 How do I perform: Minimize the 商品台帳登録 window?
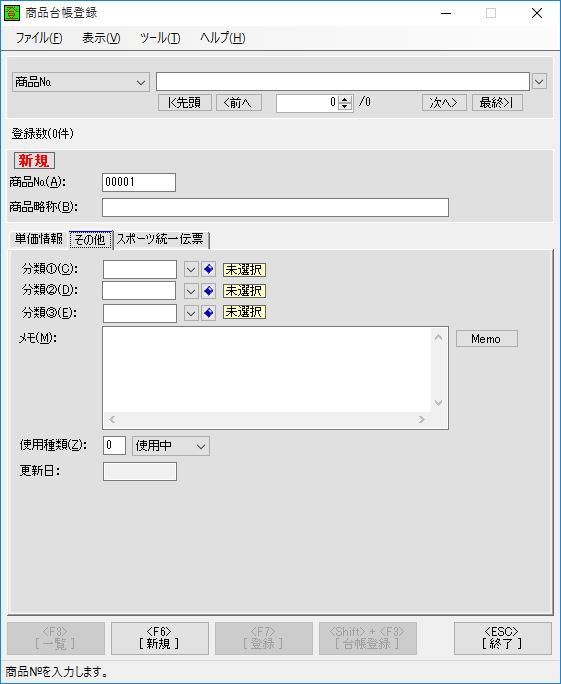point(446,13)
